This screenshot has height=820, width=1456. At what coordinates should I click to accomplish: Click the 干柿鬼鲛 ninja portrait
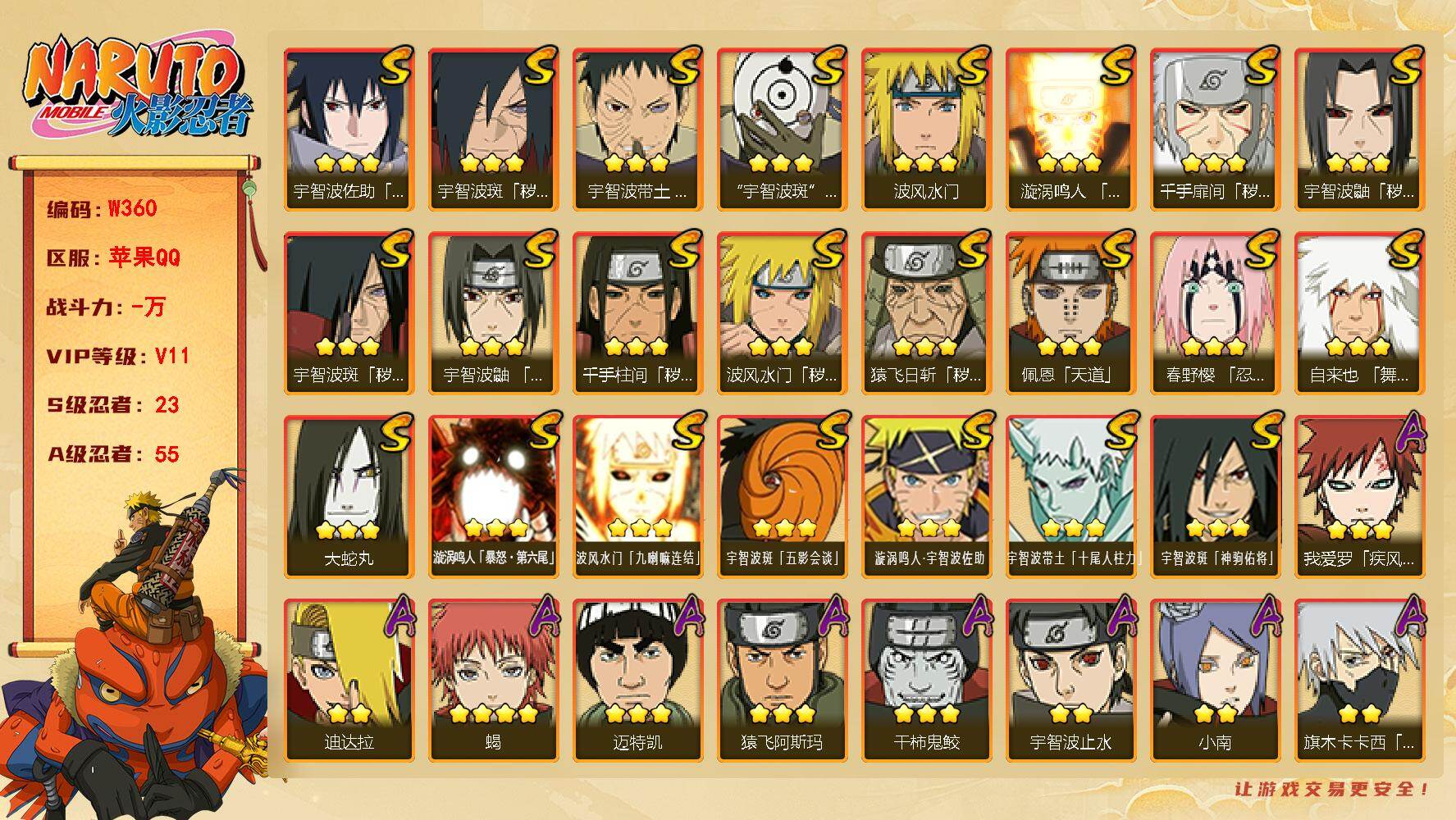click(927, 681)
